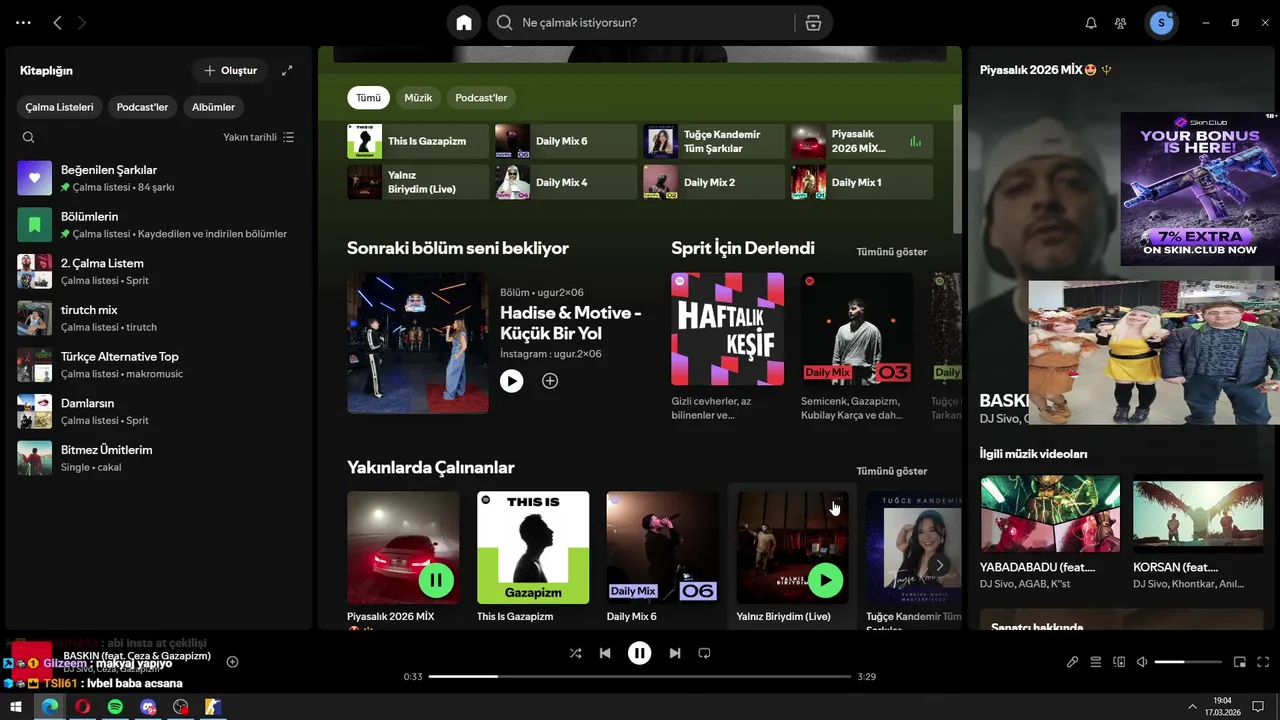Open the Home page icon
Screen dimensions: 1280x720
click(464, 22)
